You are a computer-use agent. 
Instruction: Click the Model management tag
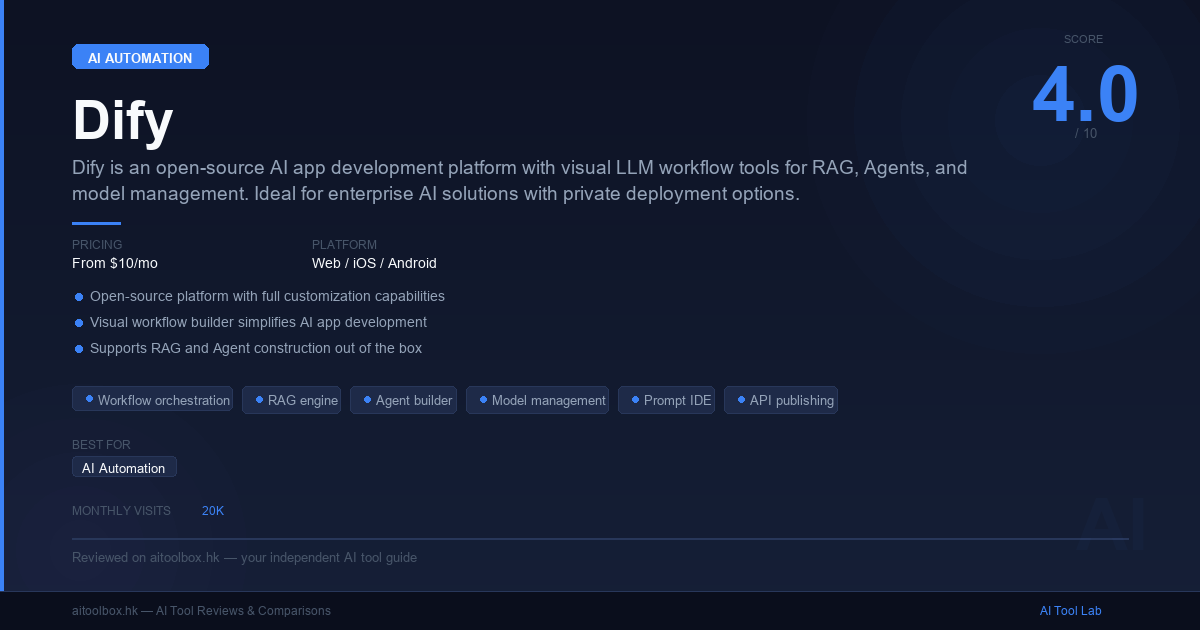(x=537, y=400)
